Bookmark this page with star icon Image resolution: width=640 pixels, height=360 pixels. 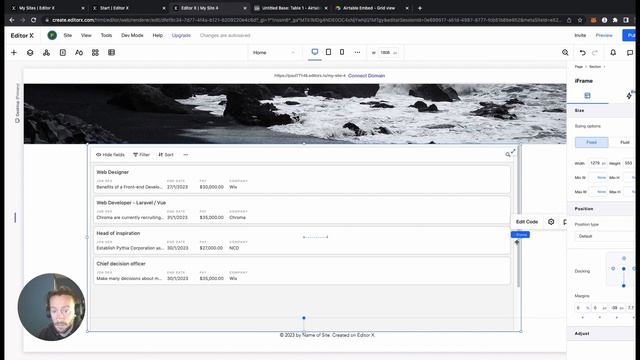(x=580, y=20)
